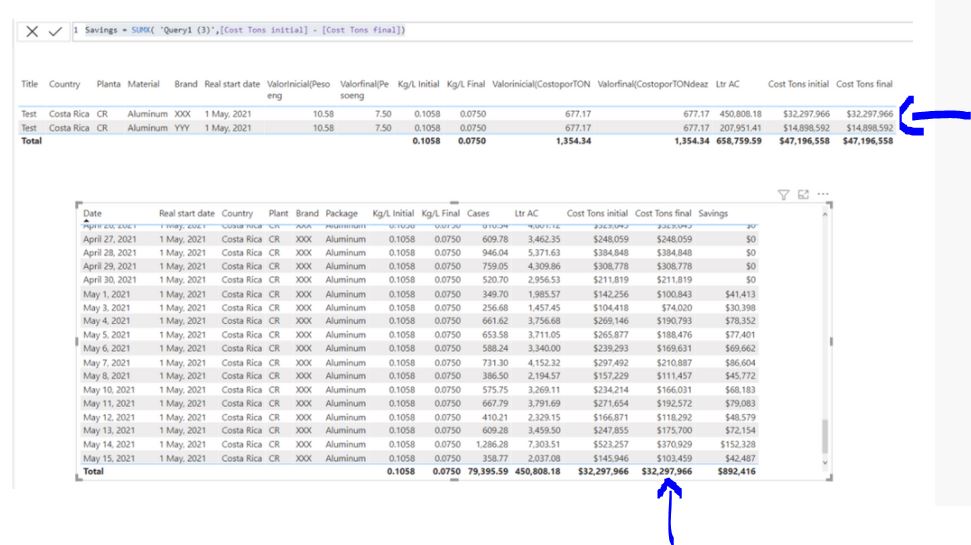
Task: Select the $892,416 total savings value
Action: pyautogui.click(x=737, y=471)
